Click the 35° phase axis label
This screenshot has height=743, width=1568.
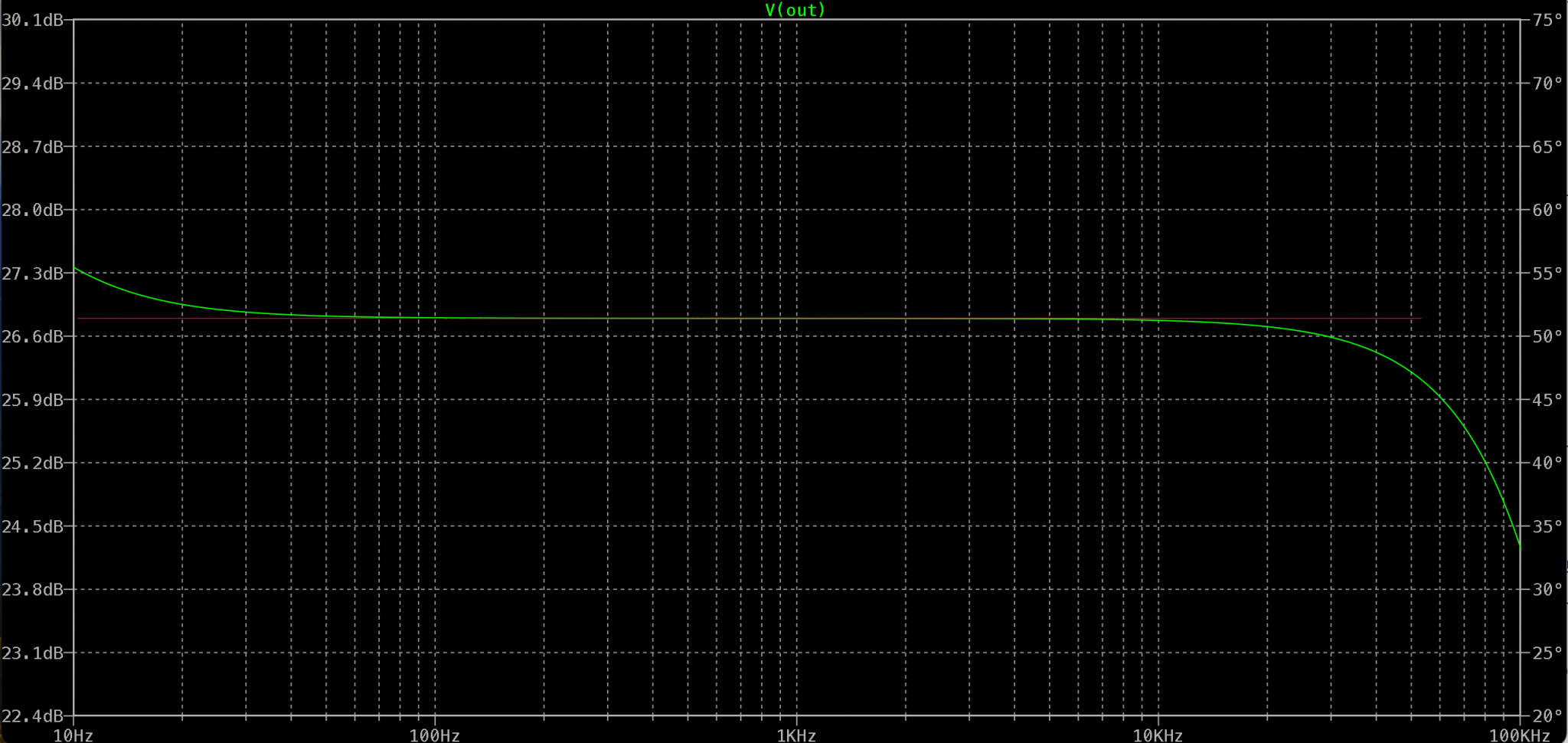point(1547,527)
